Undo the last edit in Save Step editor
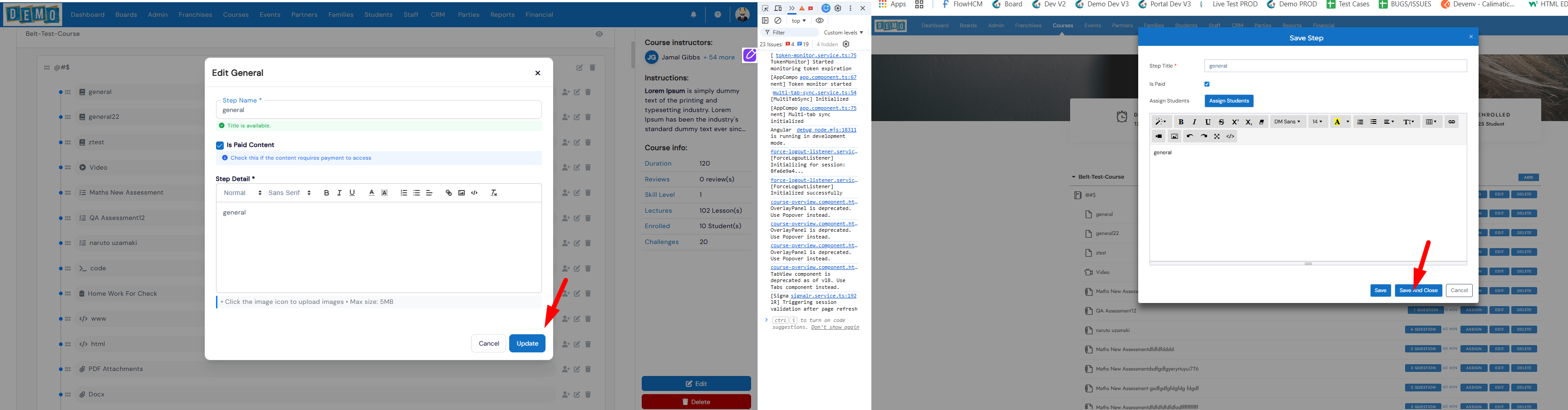 [x=1190, y=136]
